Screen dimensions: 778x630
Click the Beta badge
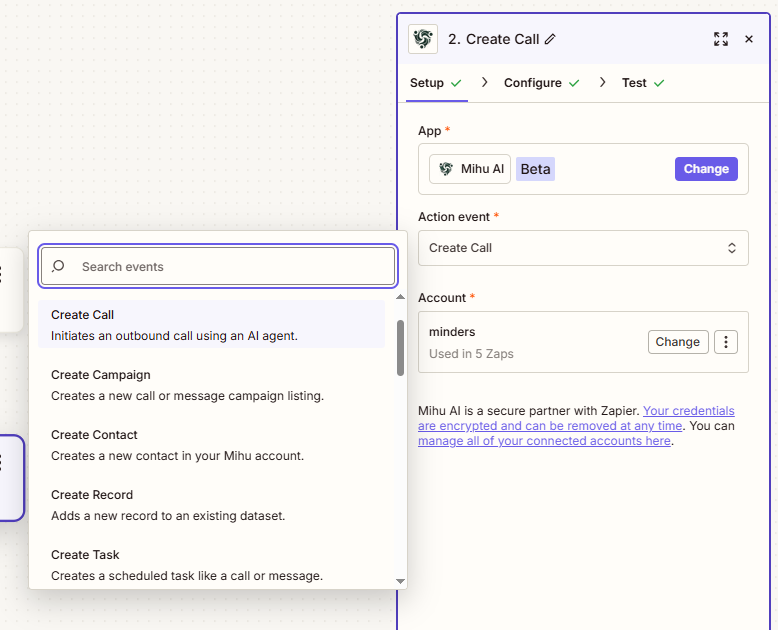click(x=535, y=169)
